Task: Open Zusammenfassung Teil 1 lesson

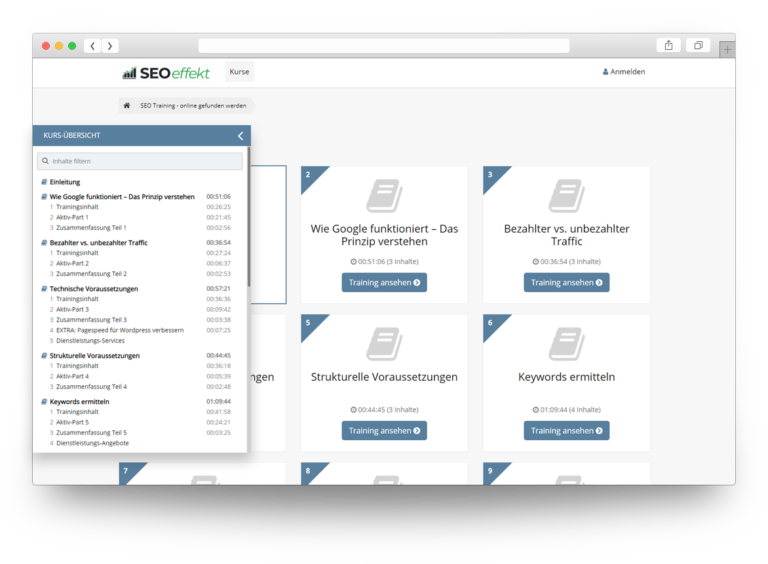Action: [91, 228]
